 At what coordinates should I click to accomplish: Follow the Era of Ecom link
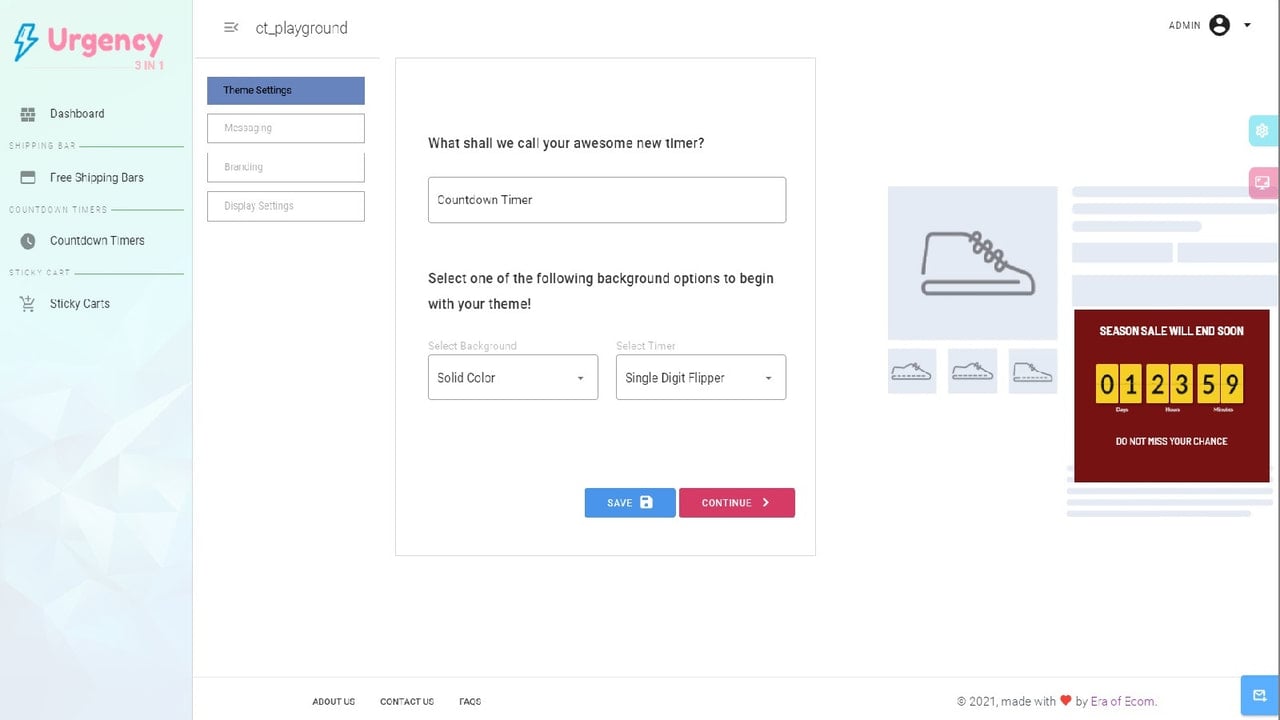coord(1122,701)
